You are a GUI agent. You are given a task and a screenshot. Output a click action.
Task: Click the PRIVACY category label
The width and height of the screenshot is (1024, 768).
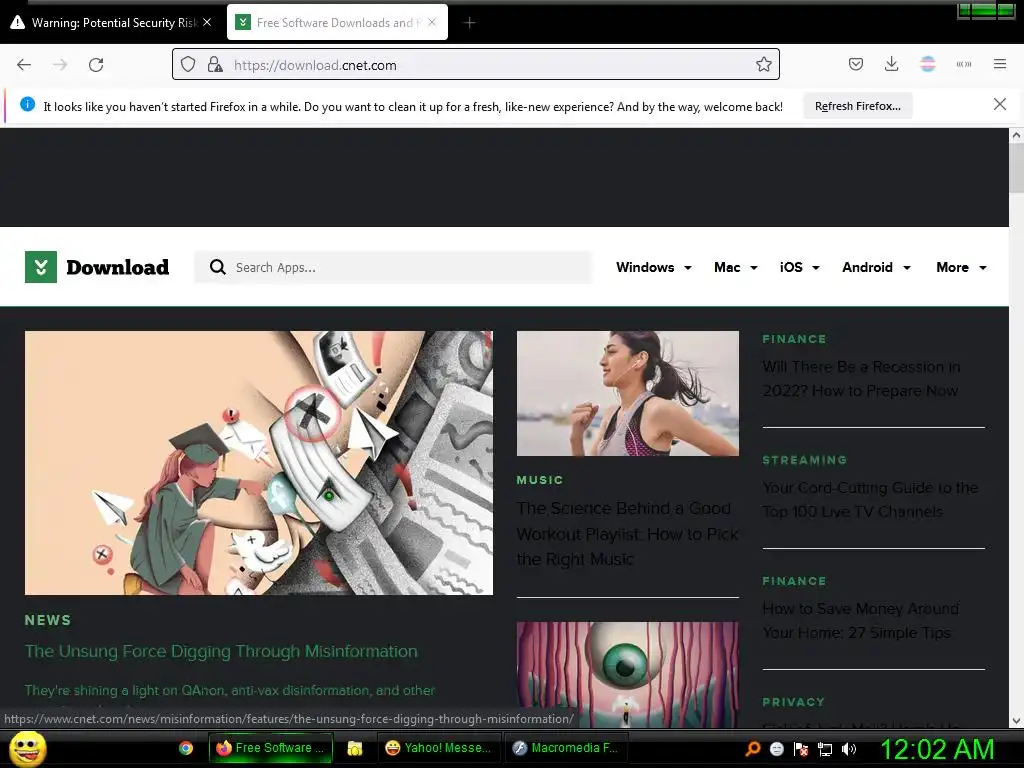793,702
